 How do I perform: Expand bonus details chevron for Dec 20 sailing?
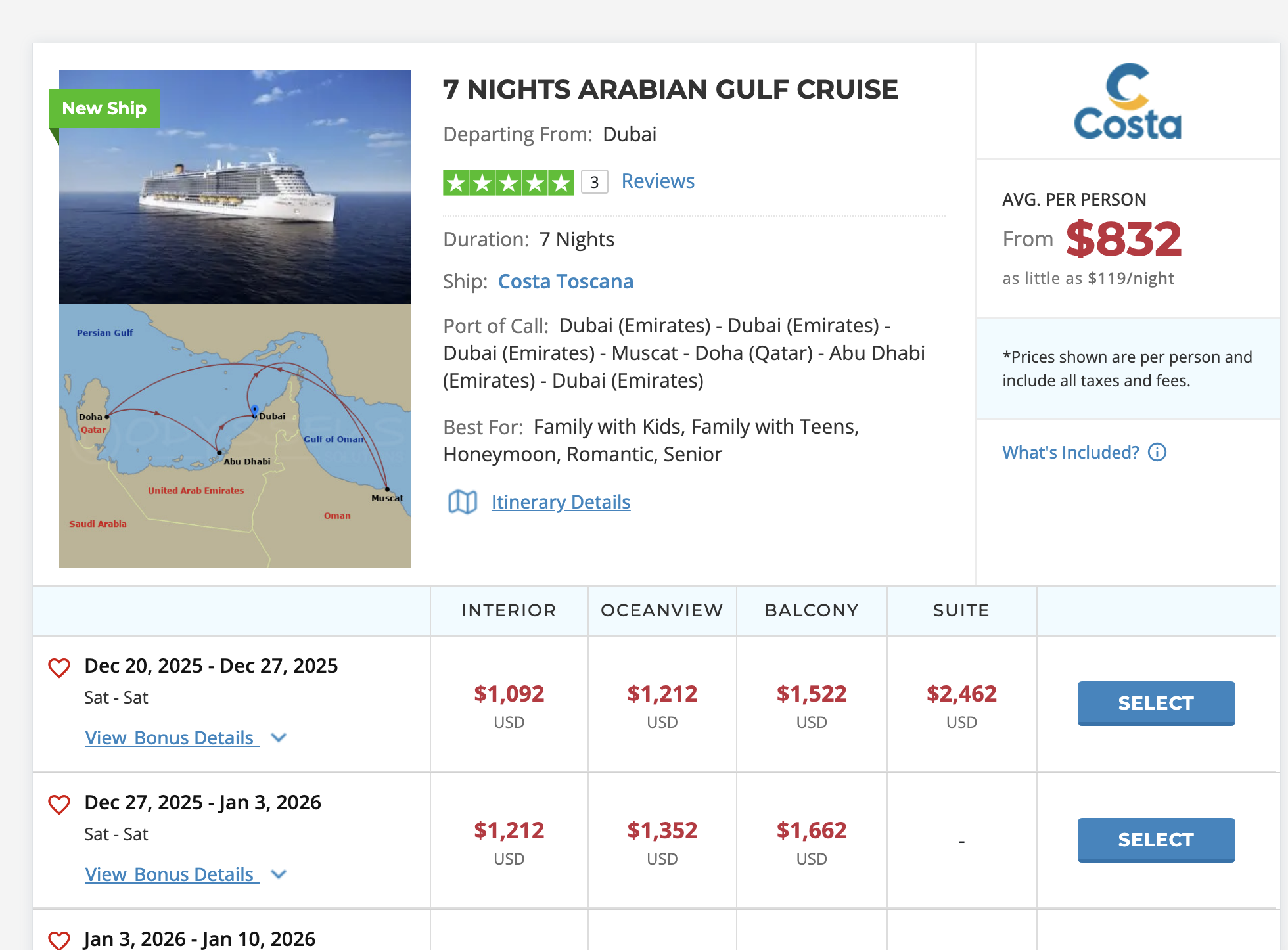tap(279, 738)
